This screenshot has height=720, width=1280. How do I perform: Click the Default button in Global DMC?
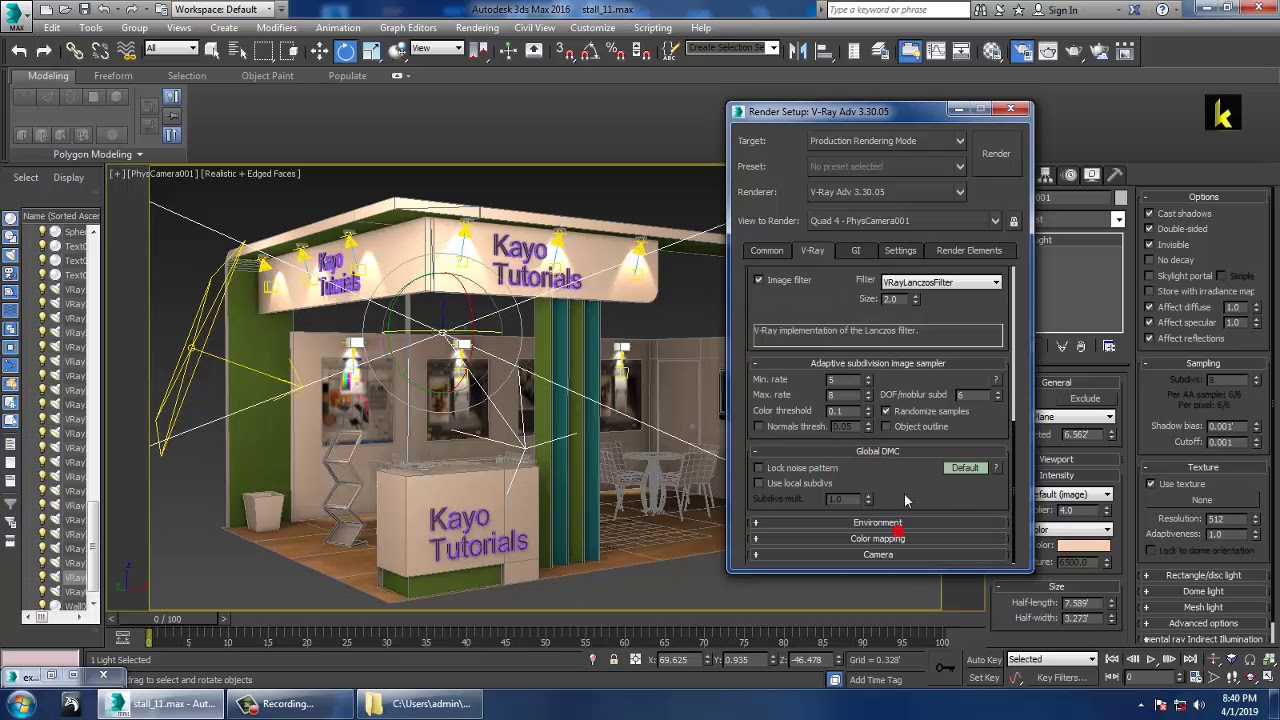(x=965, y=468)
